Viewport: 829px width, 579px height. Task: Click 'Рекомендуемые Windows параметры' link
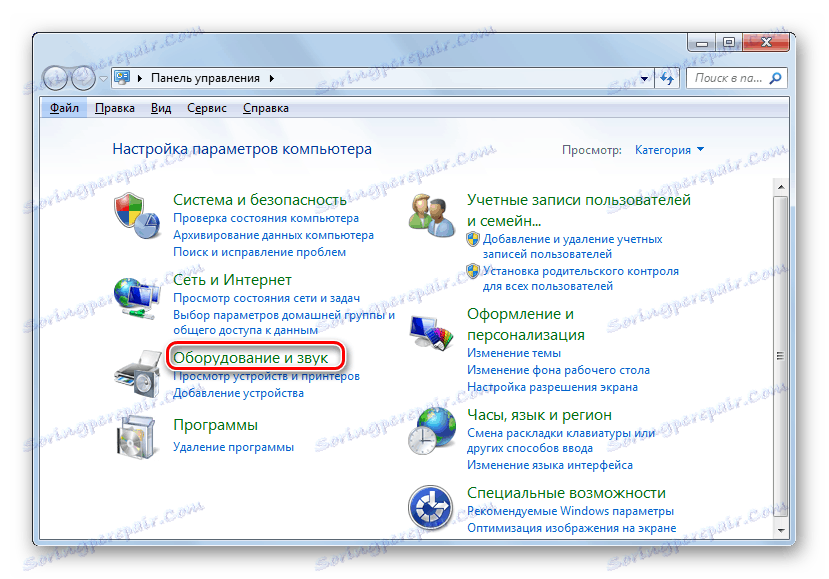(570, 511)
